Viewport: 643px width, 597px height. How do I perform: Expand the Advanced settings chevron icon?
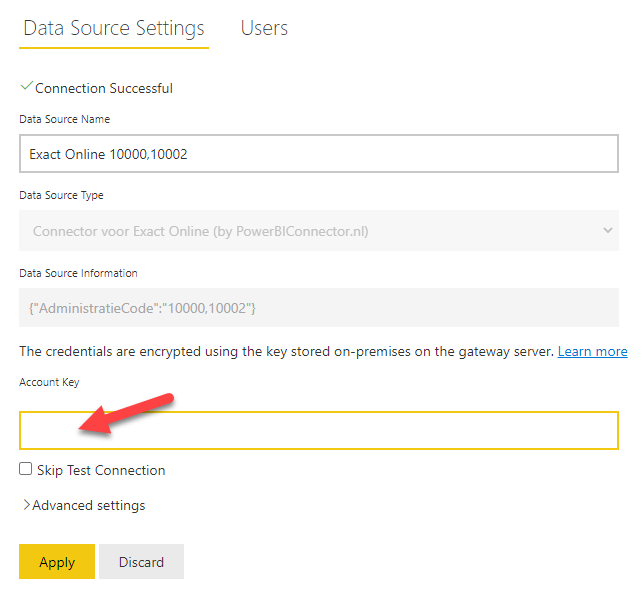coord(26,505)
